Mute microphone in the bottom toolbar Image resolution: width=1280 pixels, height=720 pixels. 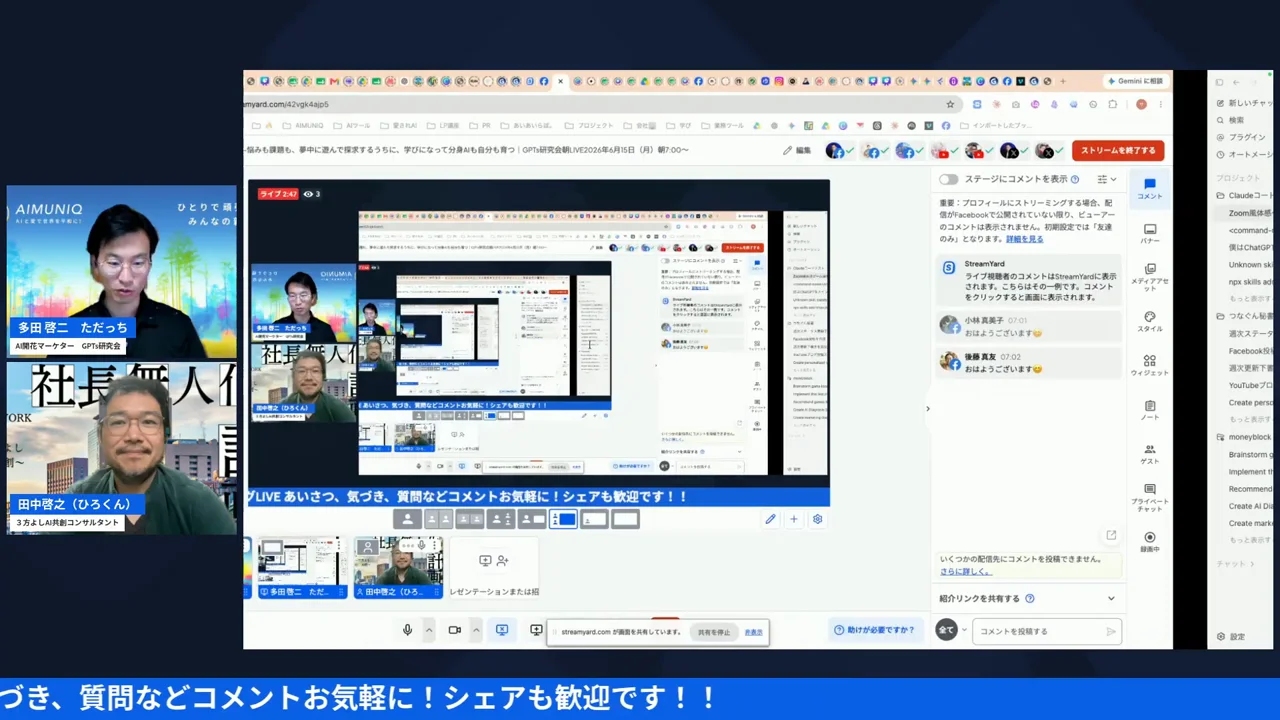tap(407, 630)
